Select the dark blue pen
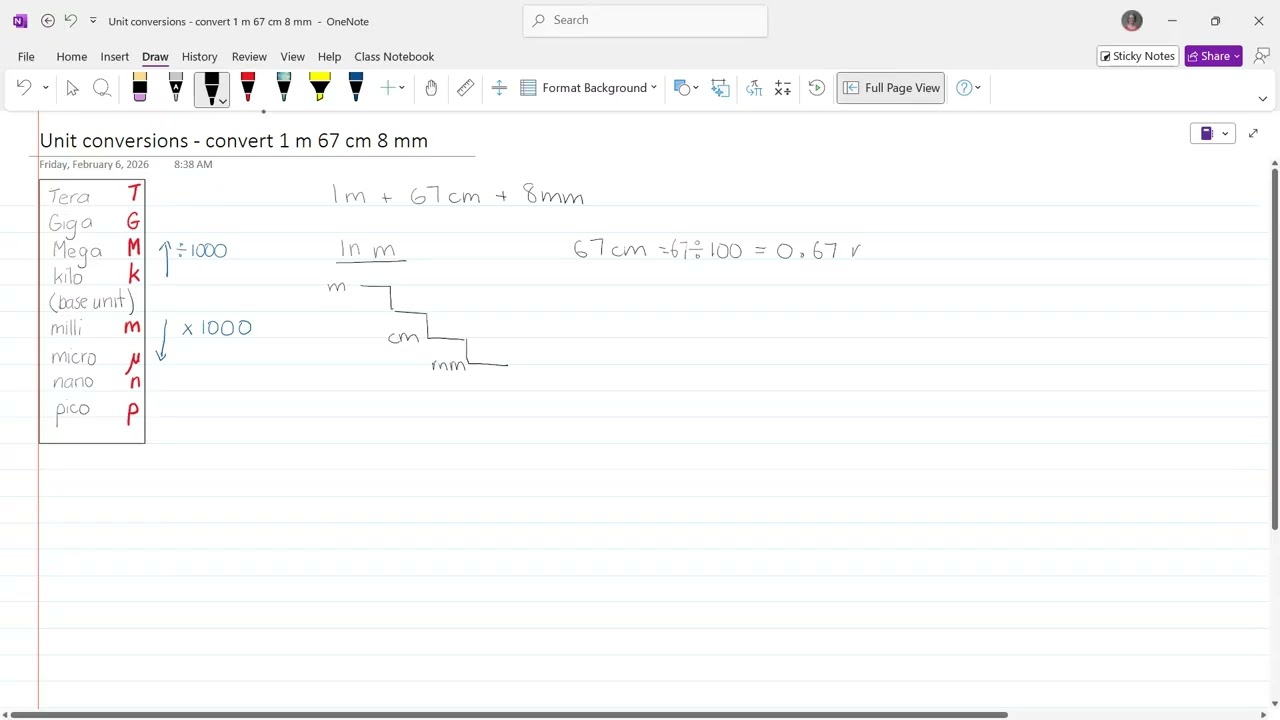 tap(356, 88)
